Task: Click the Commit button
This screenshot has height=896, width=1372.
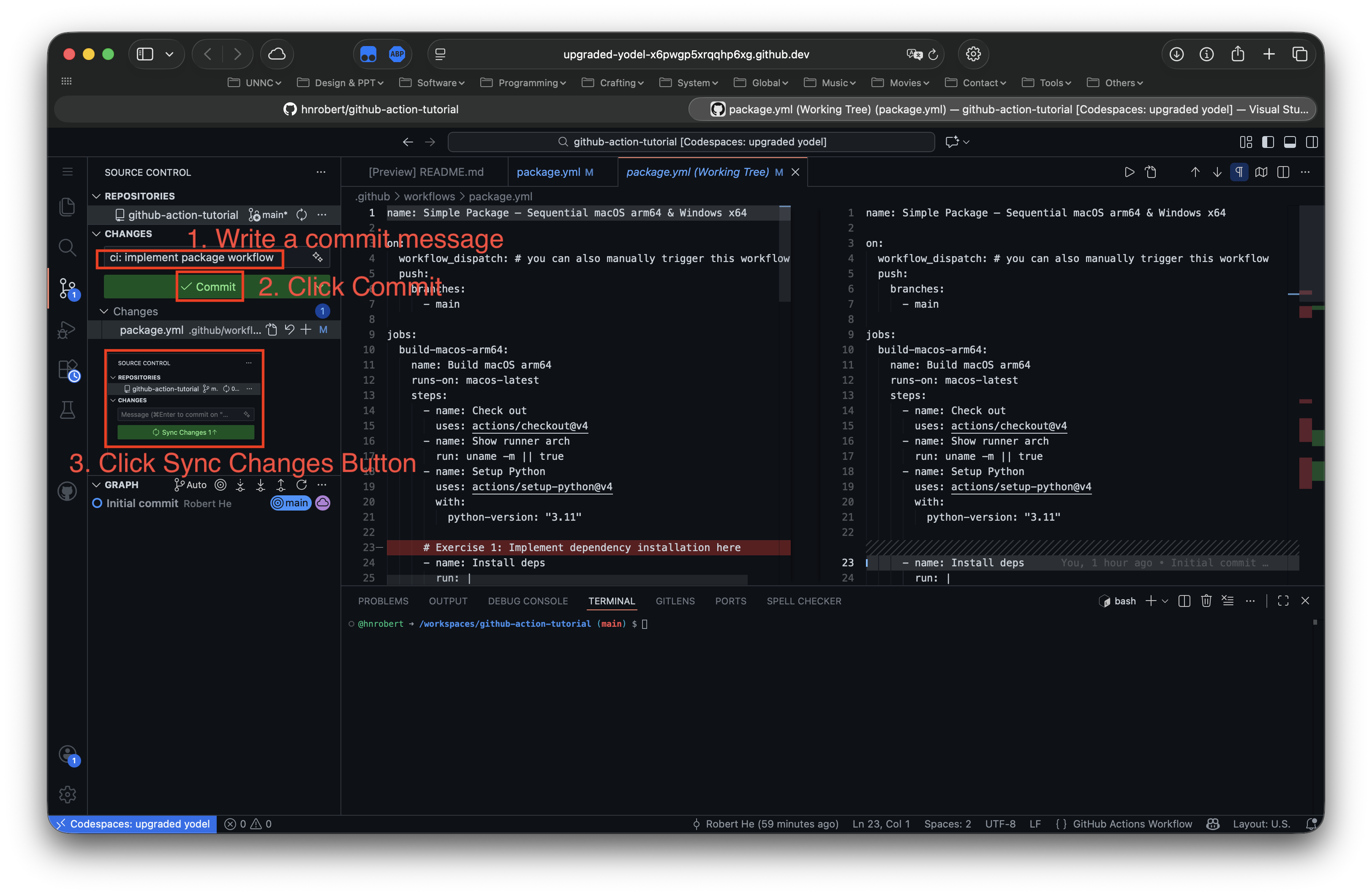Action: pos(209,287)
